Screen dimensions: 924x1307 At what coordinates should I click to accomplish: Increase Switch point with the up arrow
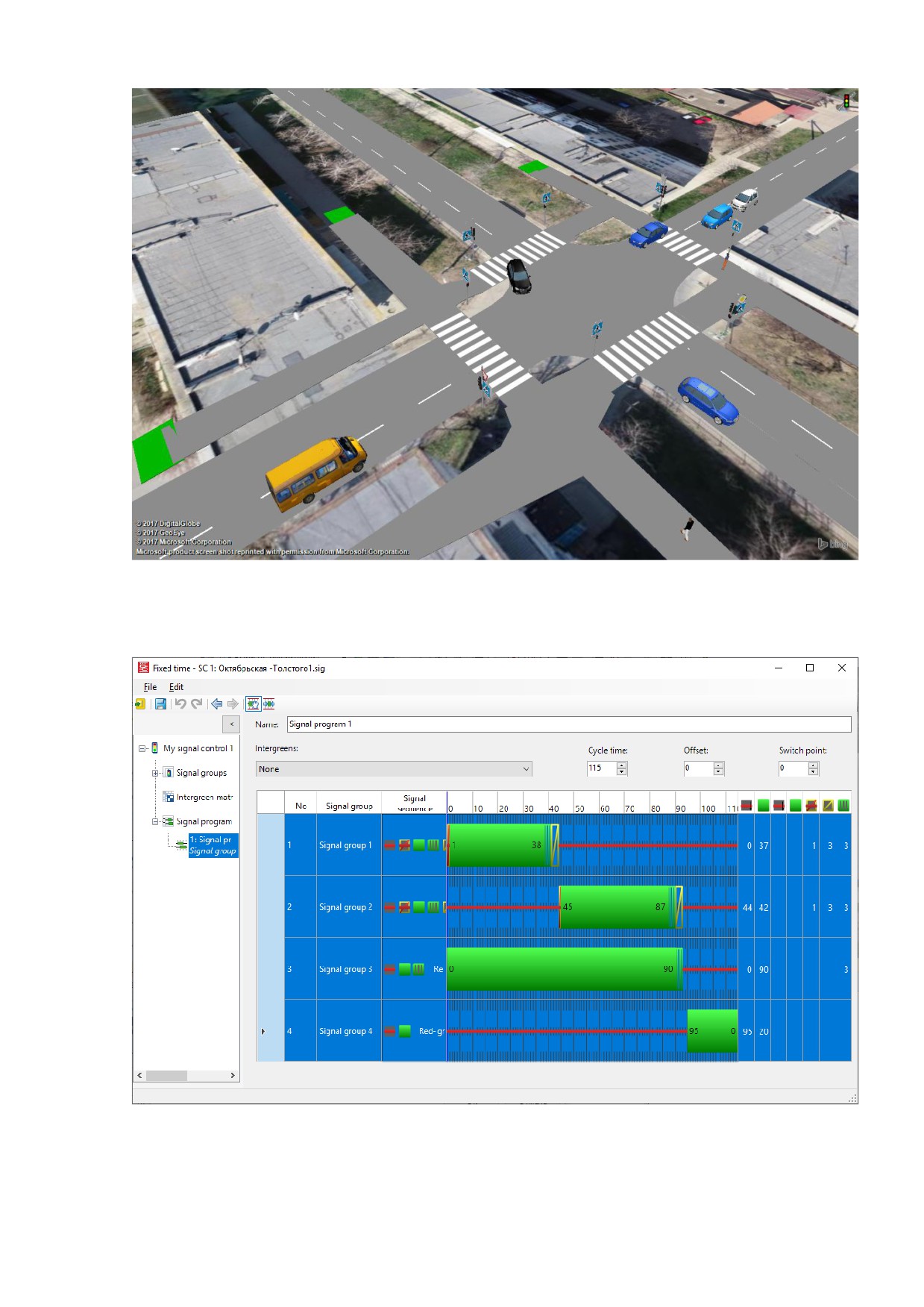pyautogui.click(x=814, y=765)
